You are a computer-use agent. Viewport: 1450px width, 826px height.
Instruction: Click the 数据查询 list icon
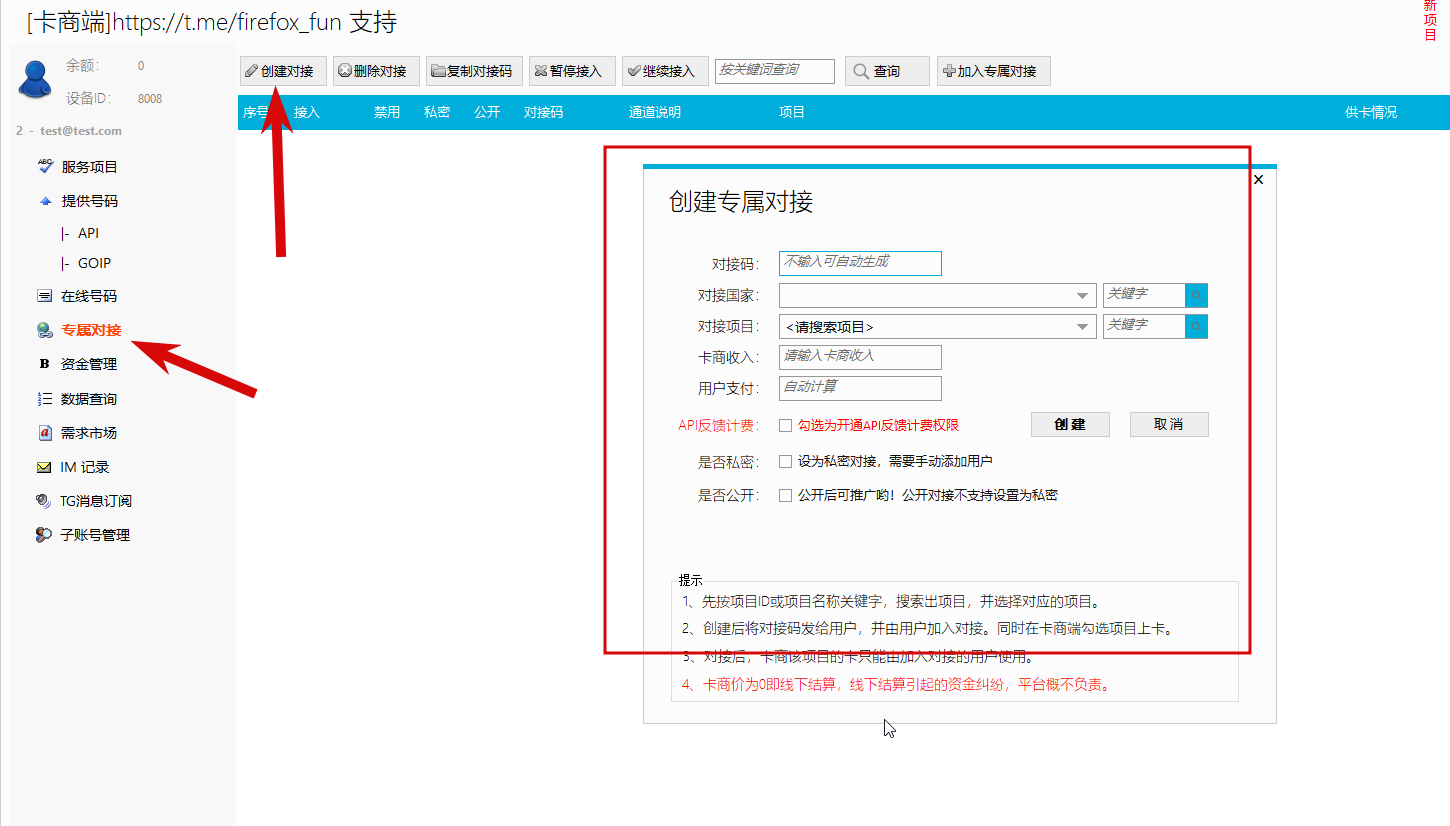[x=45, y=399]
